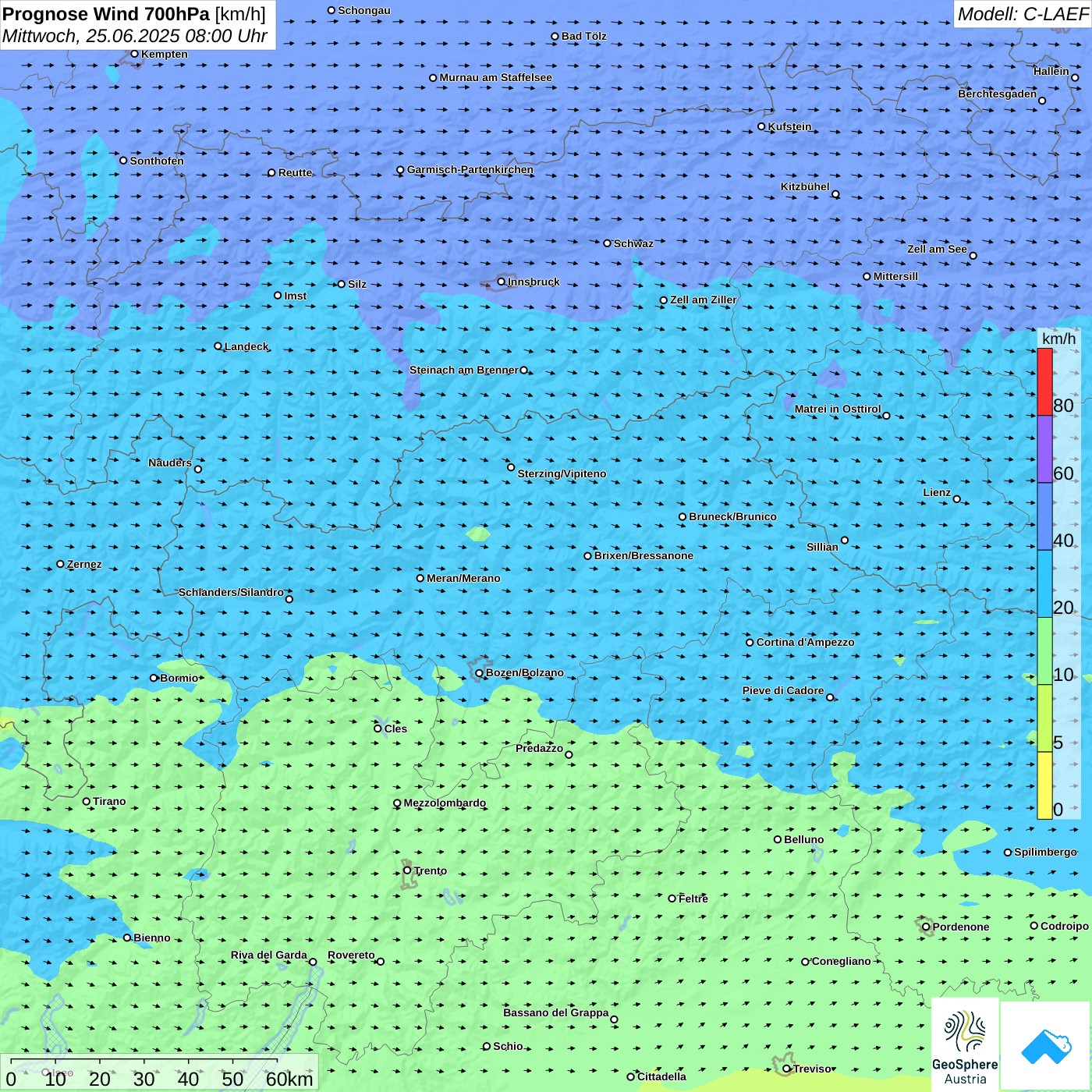Click the Modell: C-LAEF label

(x=1023, y=14)
